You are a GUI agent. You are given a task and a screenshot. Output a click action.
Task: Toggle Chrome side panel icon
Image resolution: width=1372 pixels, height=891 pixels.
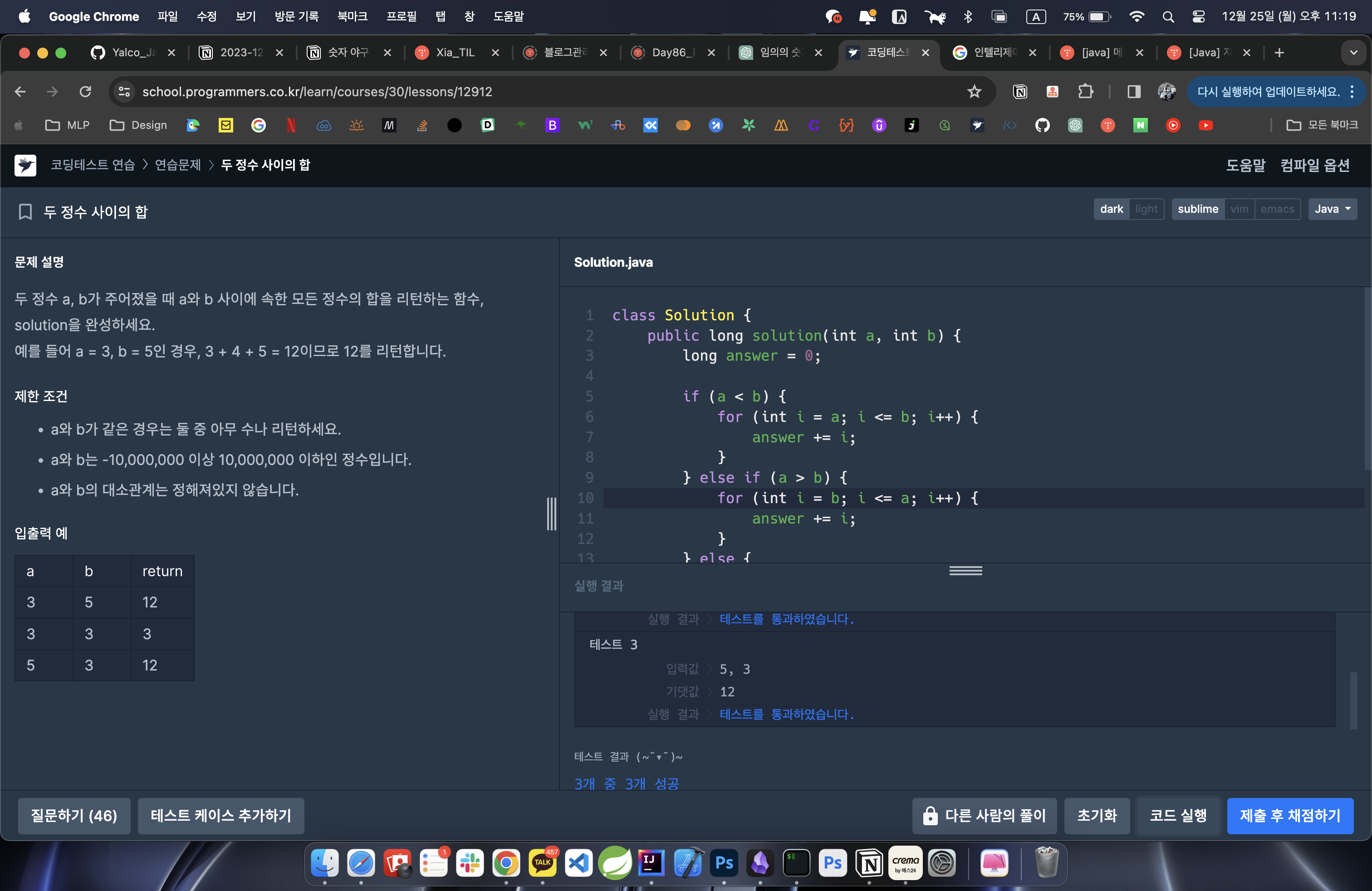(x=1133, y=92)
